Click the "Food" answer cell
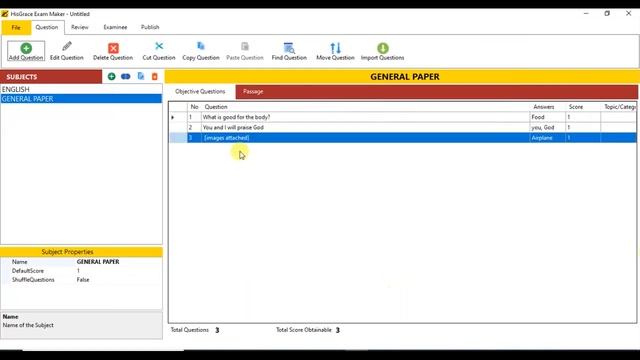640x360 pixels. tap(547, 117)
